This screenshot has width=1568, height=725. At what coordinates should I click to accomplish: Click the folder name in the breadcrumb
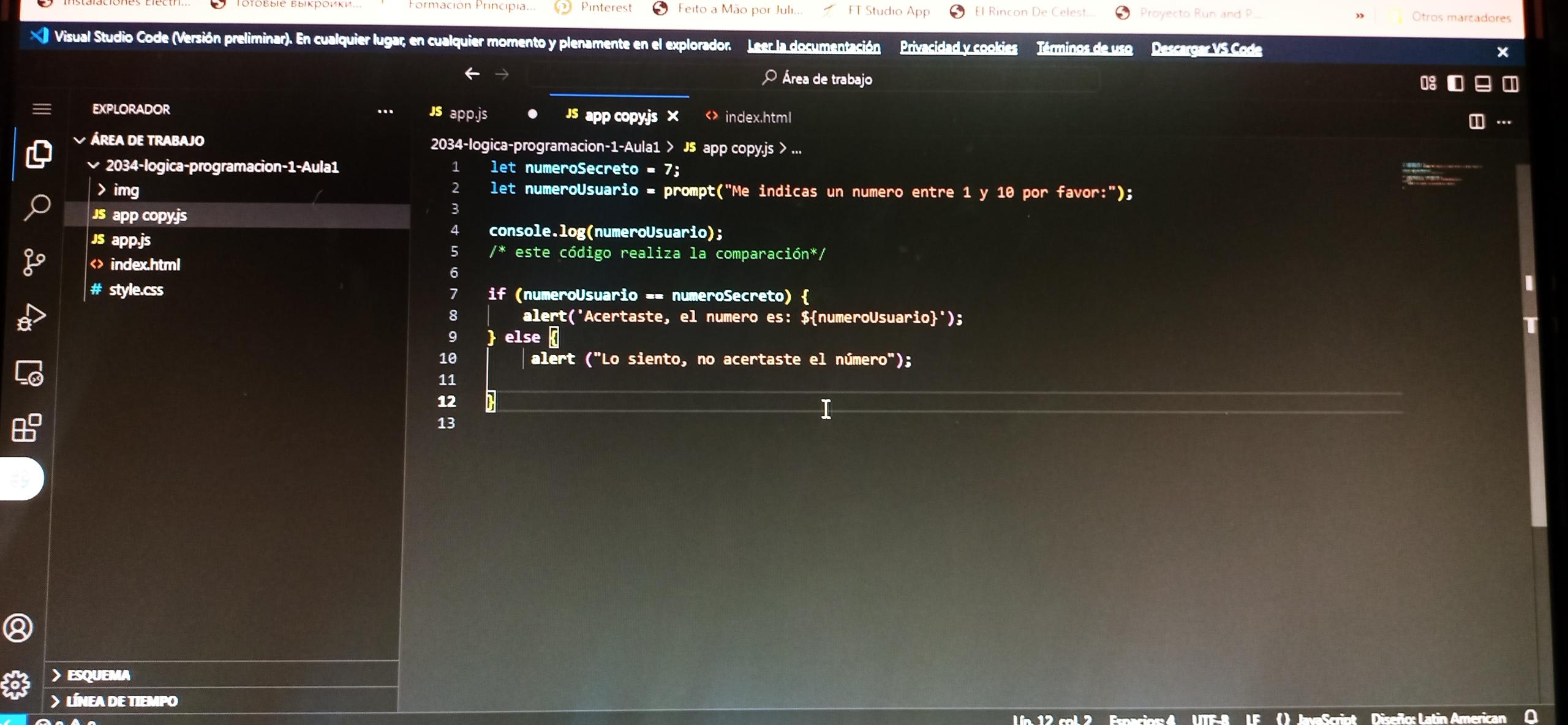(x=545, y=146)
